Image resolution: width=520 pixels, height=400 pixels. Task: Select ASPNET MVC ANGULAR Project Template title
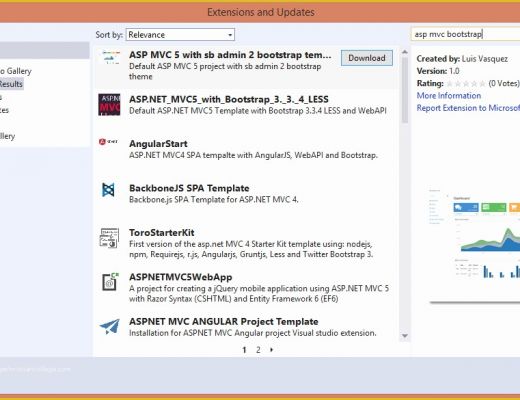(223, 321)
